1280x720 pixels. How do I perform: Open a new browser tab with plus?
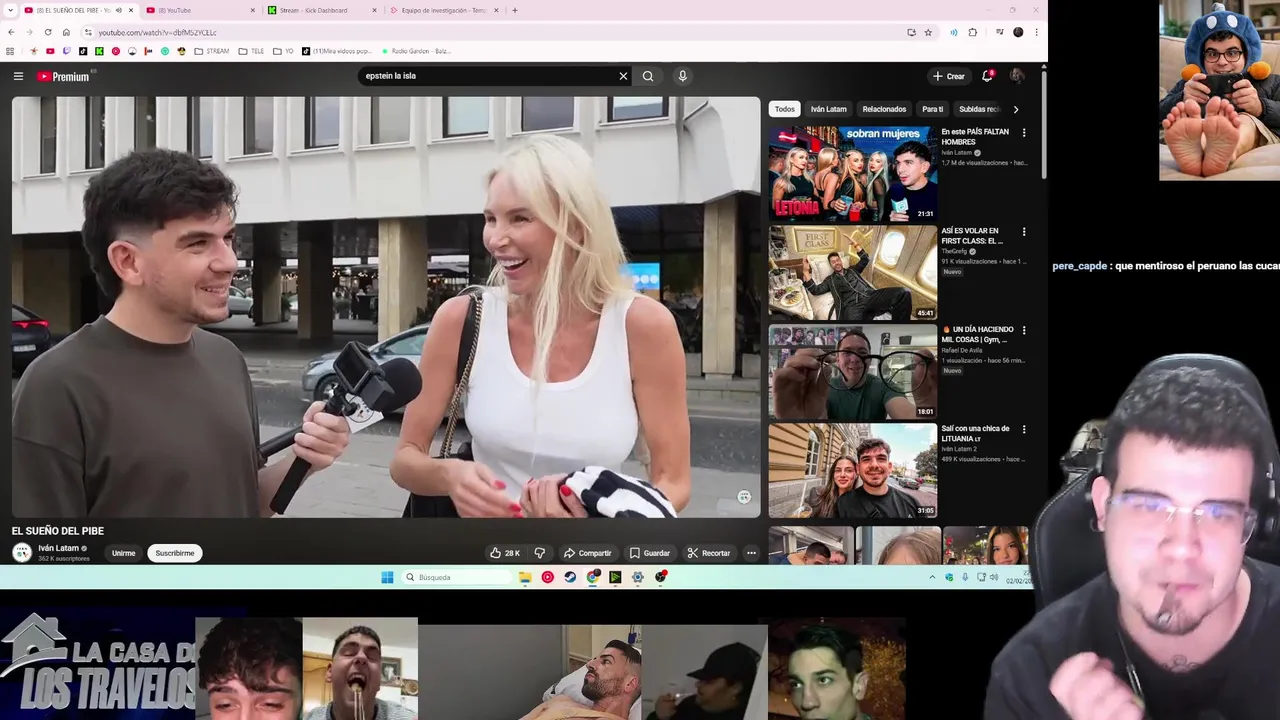point(515,10)
